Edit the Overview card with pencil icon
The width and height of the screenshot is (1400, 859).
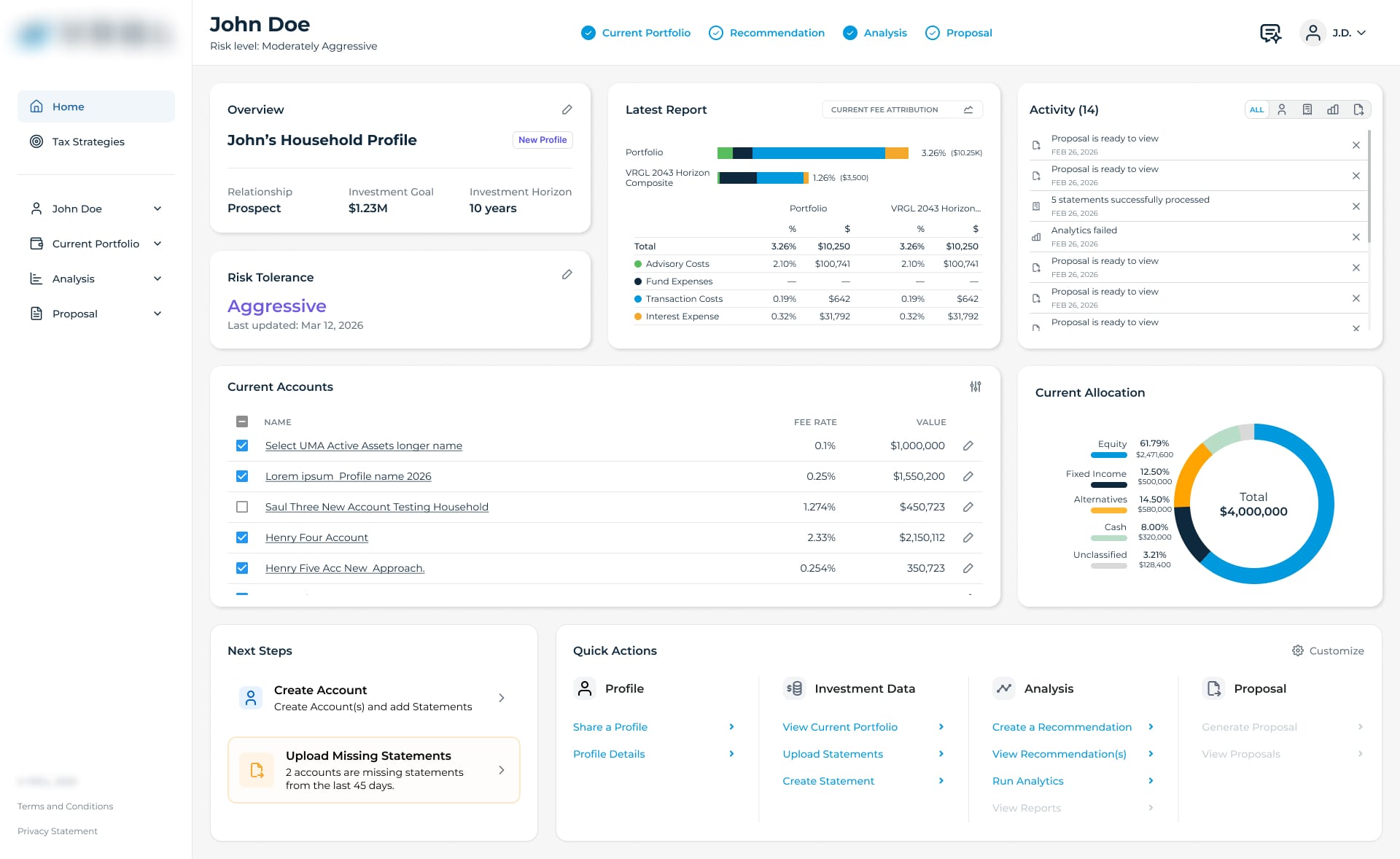567,109
